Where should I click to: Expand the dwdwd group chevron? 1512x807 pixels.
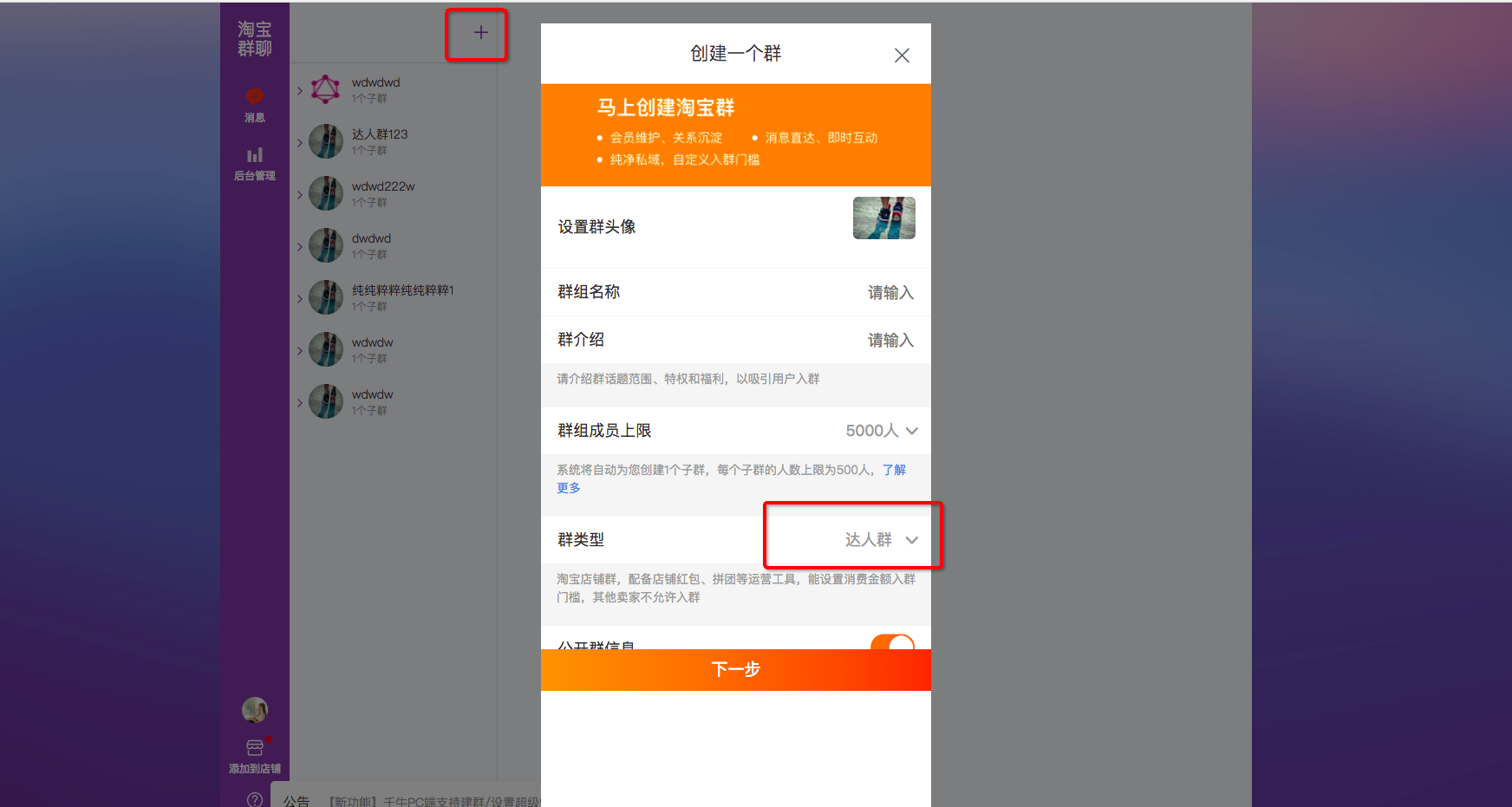300,246
